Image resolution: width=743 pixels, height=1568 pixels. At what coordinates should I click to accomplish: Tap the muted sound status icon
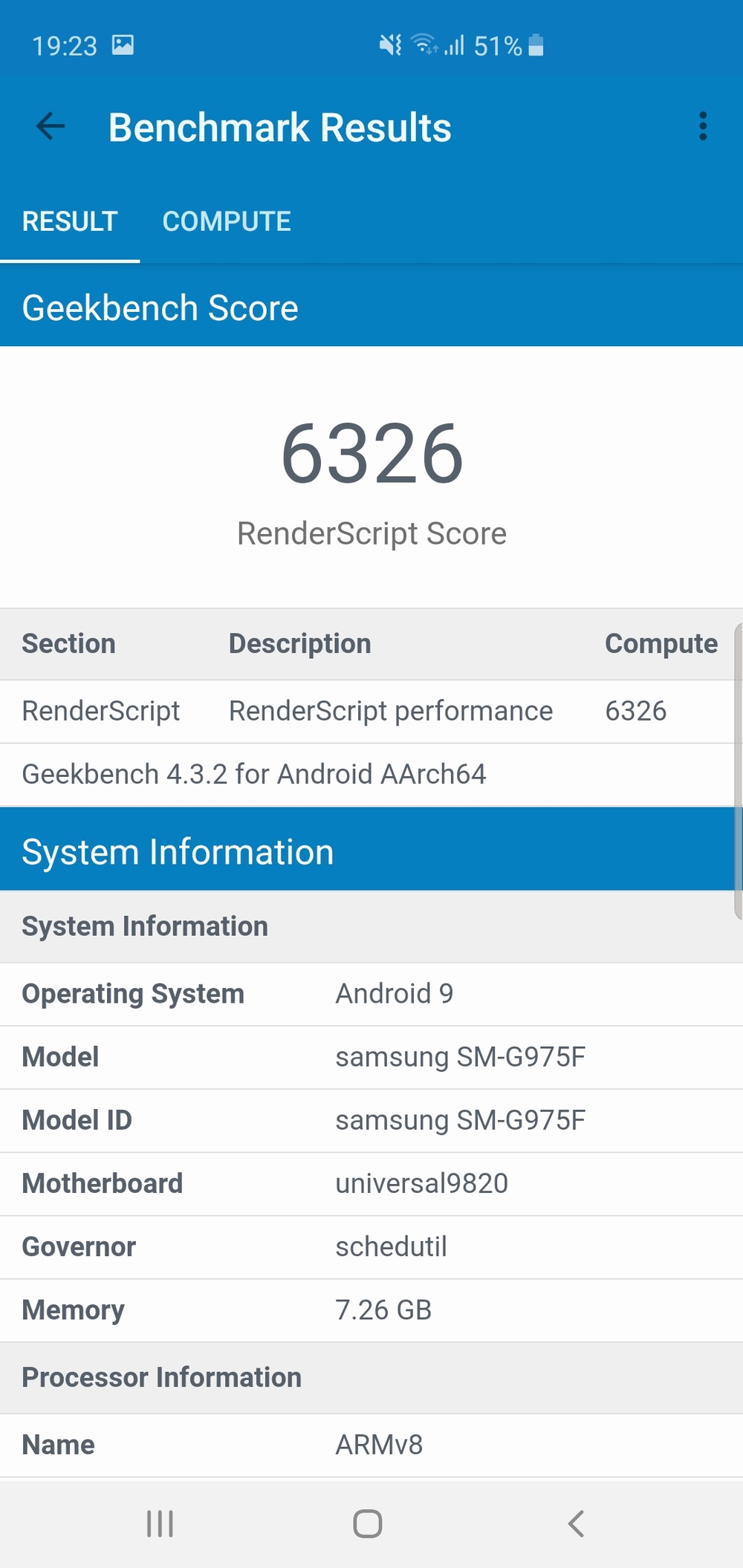coord(390,45)
